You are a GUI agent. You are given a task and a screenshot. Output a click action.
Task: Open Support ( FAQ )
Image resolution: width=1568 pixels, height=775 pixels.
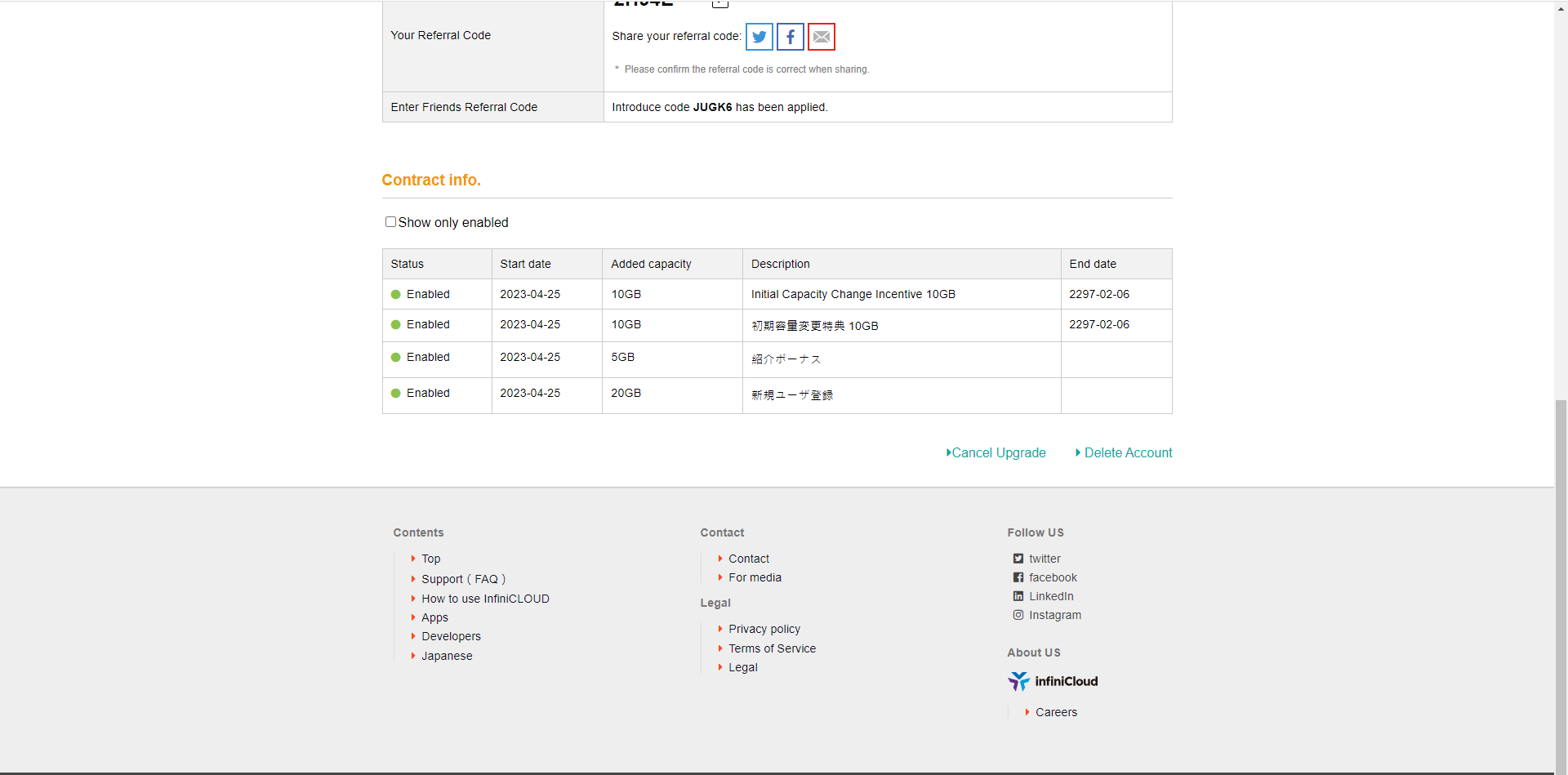click(463, 579)
